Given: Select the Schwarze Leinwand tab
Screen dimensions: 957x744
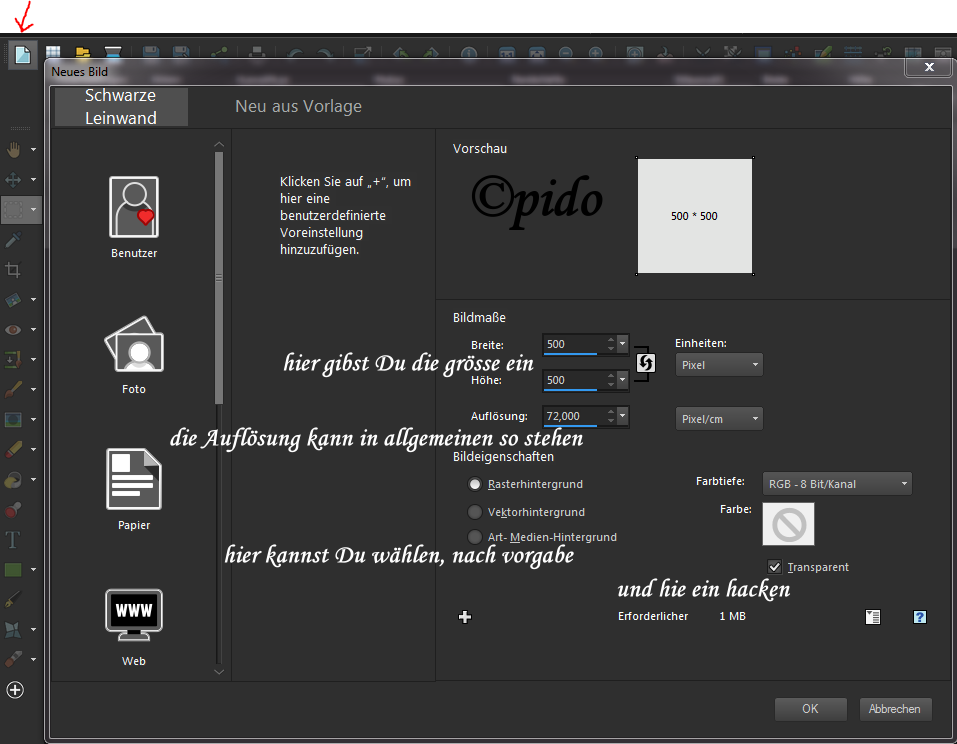Looking at the screenshot, I should coord(121,107).
